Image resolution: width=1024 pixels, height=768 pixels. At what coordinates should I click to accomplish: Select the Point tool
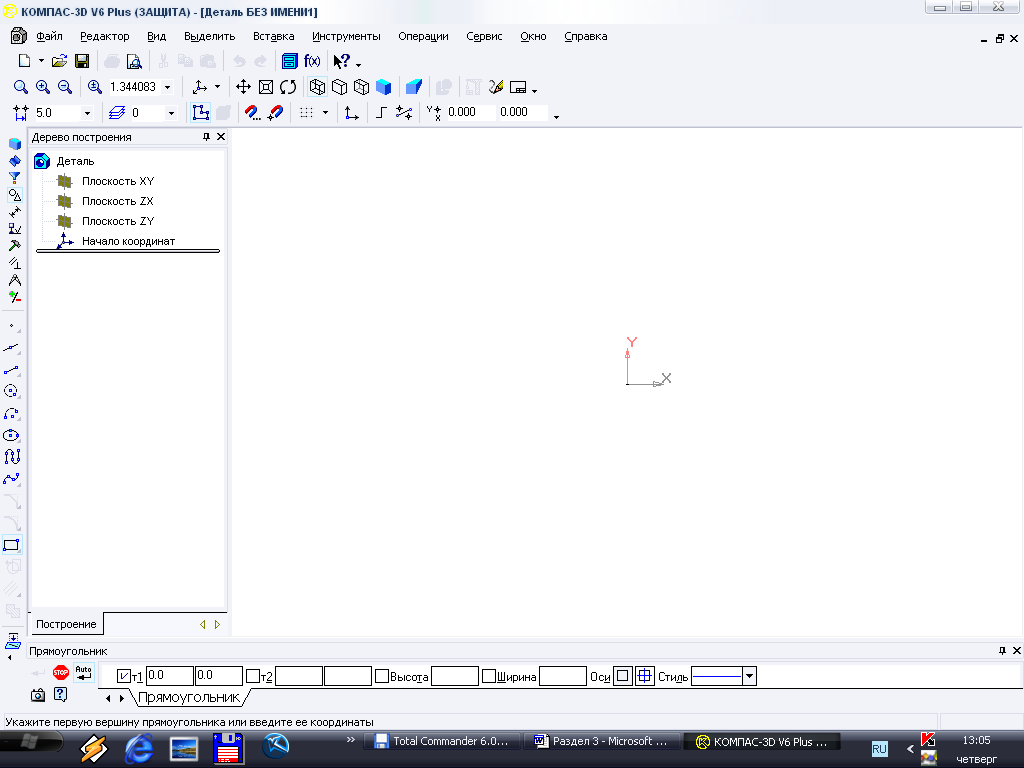tap(11, 325)
